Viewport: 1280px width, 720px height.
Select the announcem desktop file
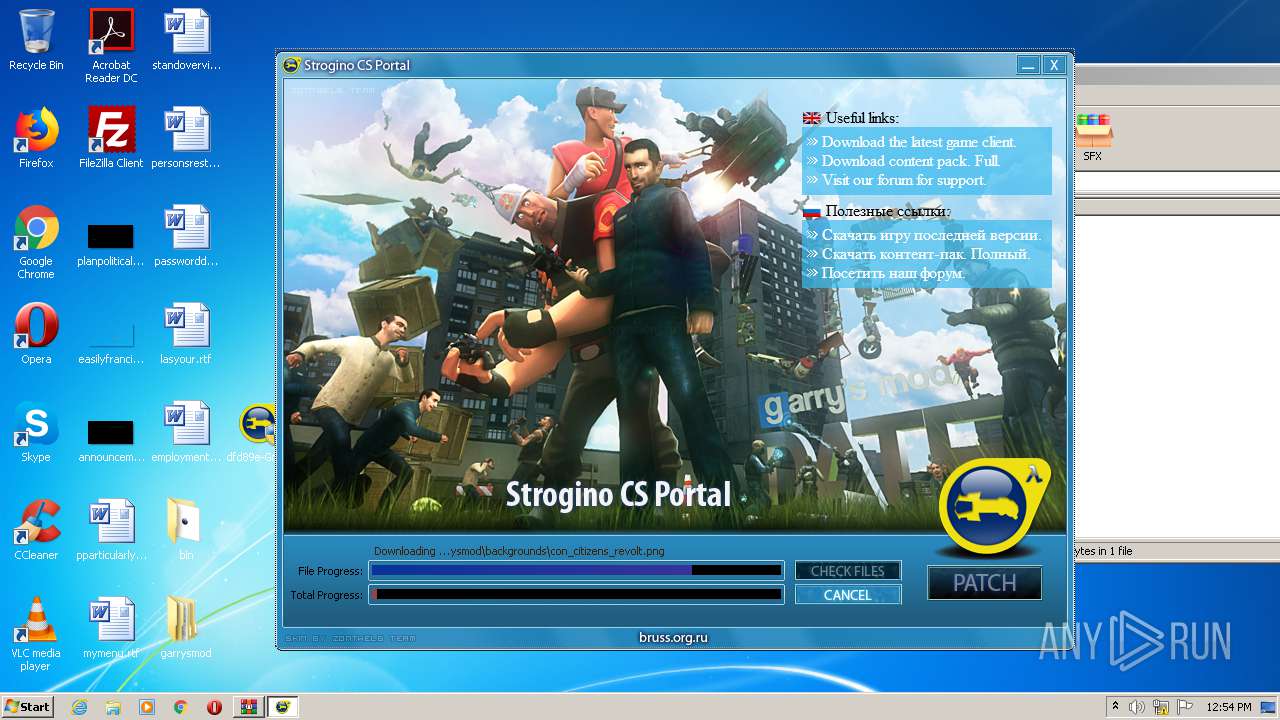coord(111,438)
